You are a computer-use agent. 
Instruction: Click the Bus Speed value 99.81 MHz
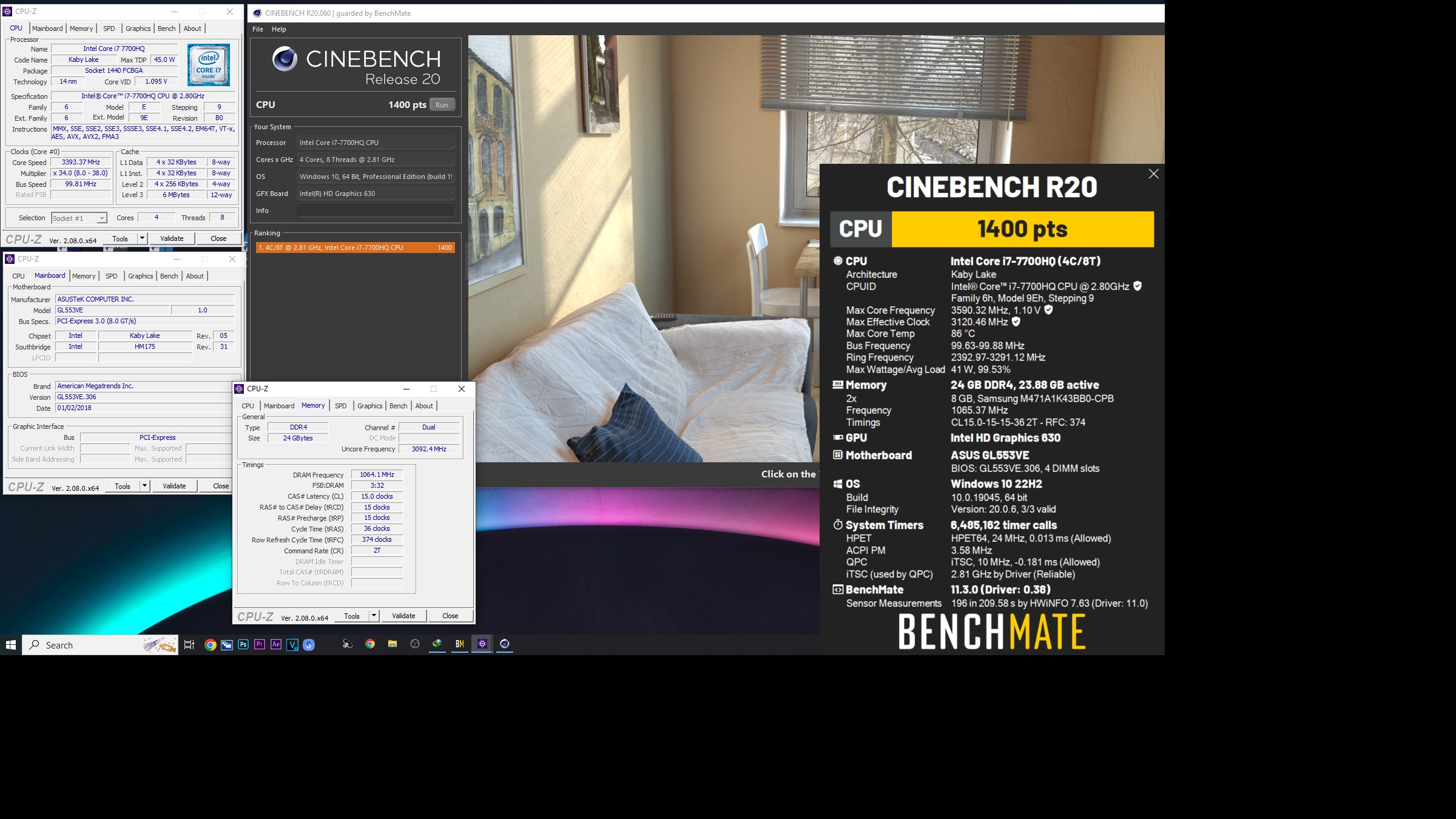pyautogui.click(x=81, y=184)
